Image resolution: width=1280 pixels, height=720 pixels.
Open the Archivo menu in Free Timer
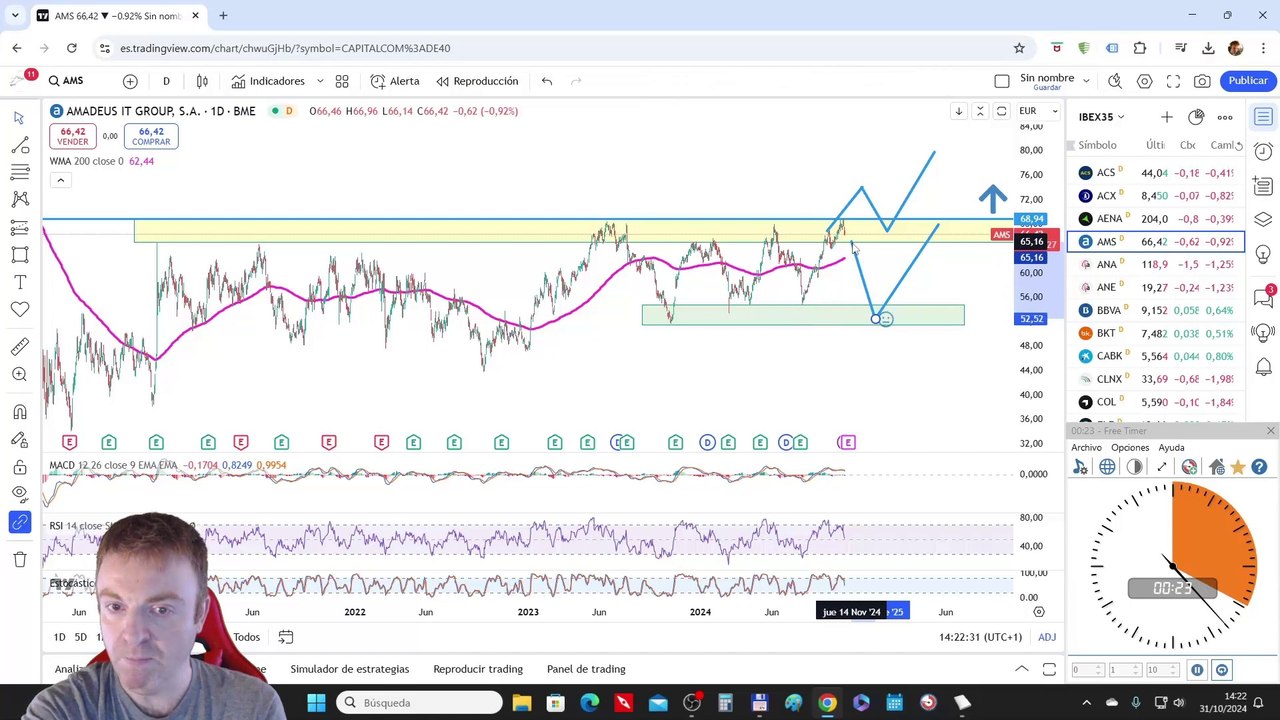(x=1086, y=448)
